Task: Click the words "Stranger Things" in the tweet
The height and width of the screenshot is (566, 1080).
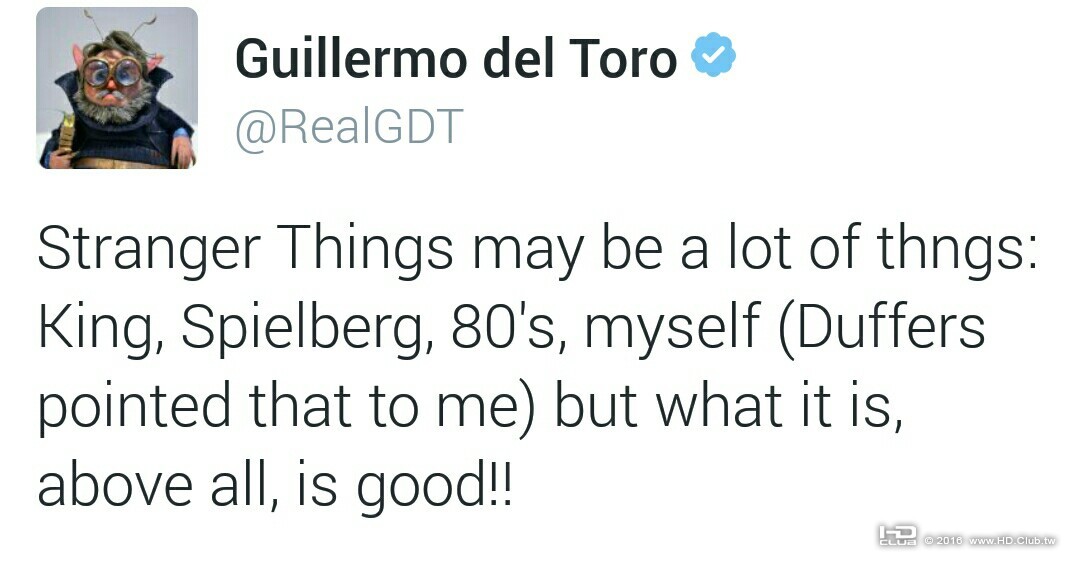Action: point(245,249)
